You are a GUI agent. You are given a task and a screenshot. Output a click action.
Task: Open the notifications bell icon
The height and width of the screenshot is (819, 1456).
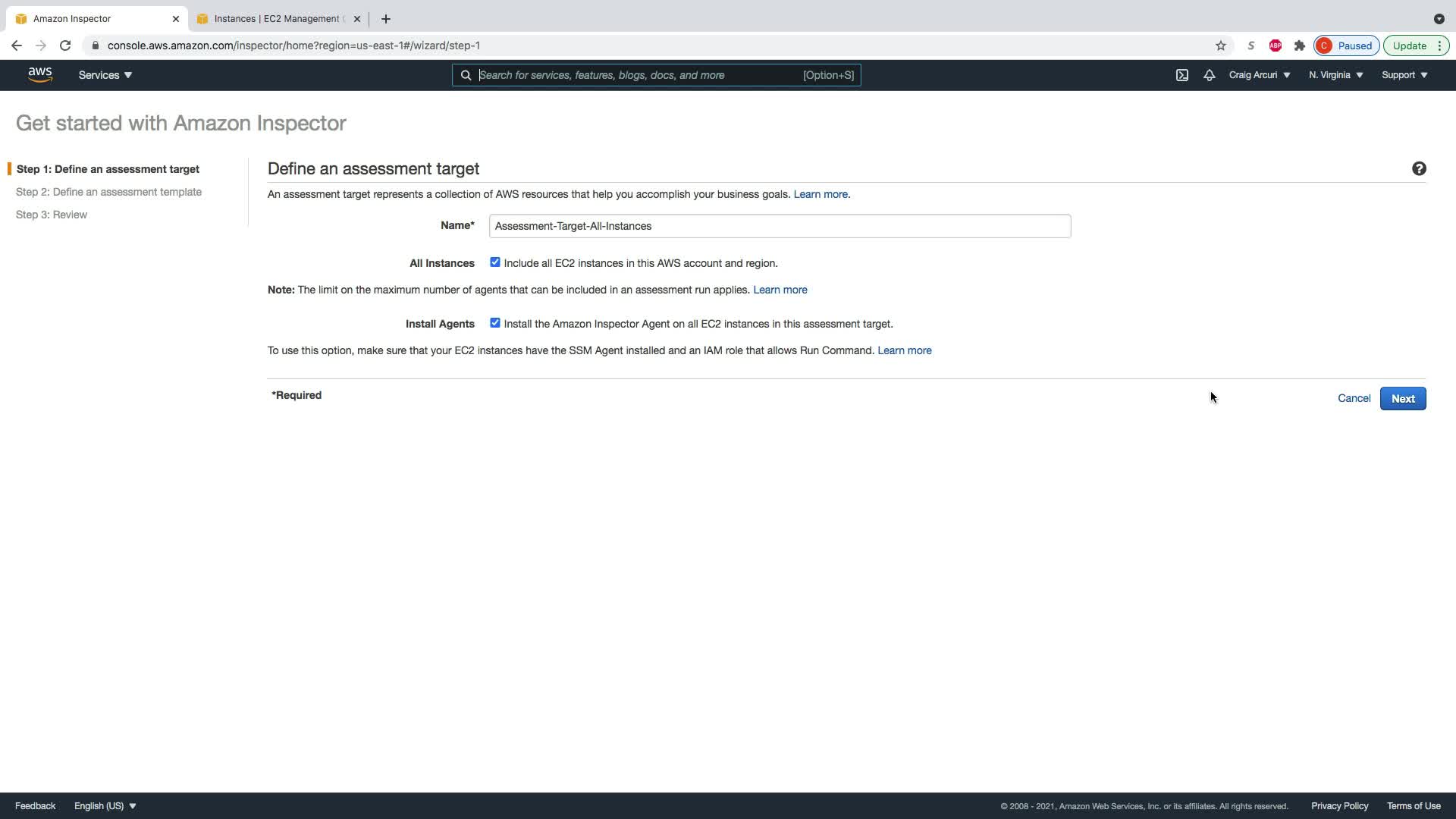(x=1209, y=75)
